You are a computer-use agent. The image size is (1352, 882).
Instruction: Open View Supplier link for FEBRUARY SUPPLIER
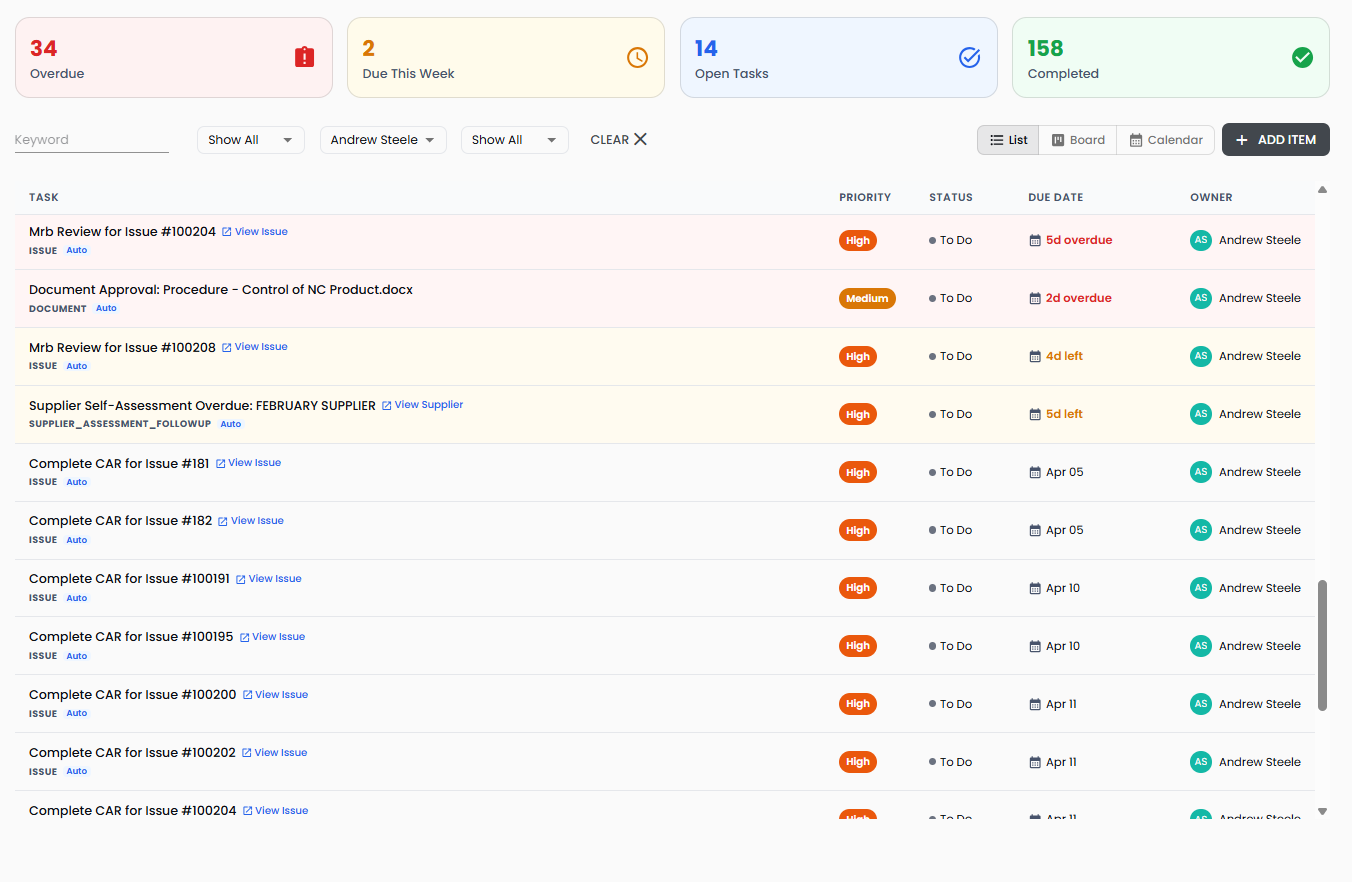click(428, 405)
